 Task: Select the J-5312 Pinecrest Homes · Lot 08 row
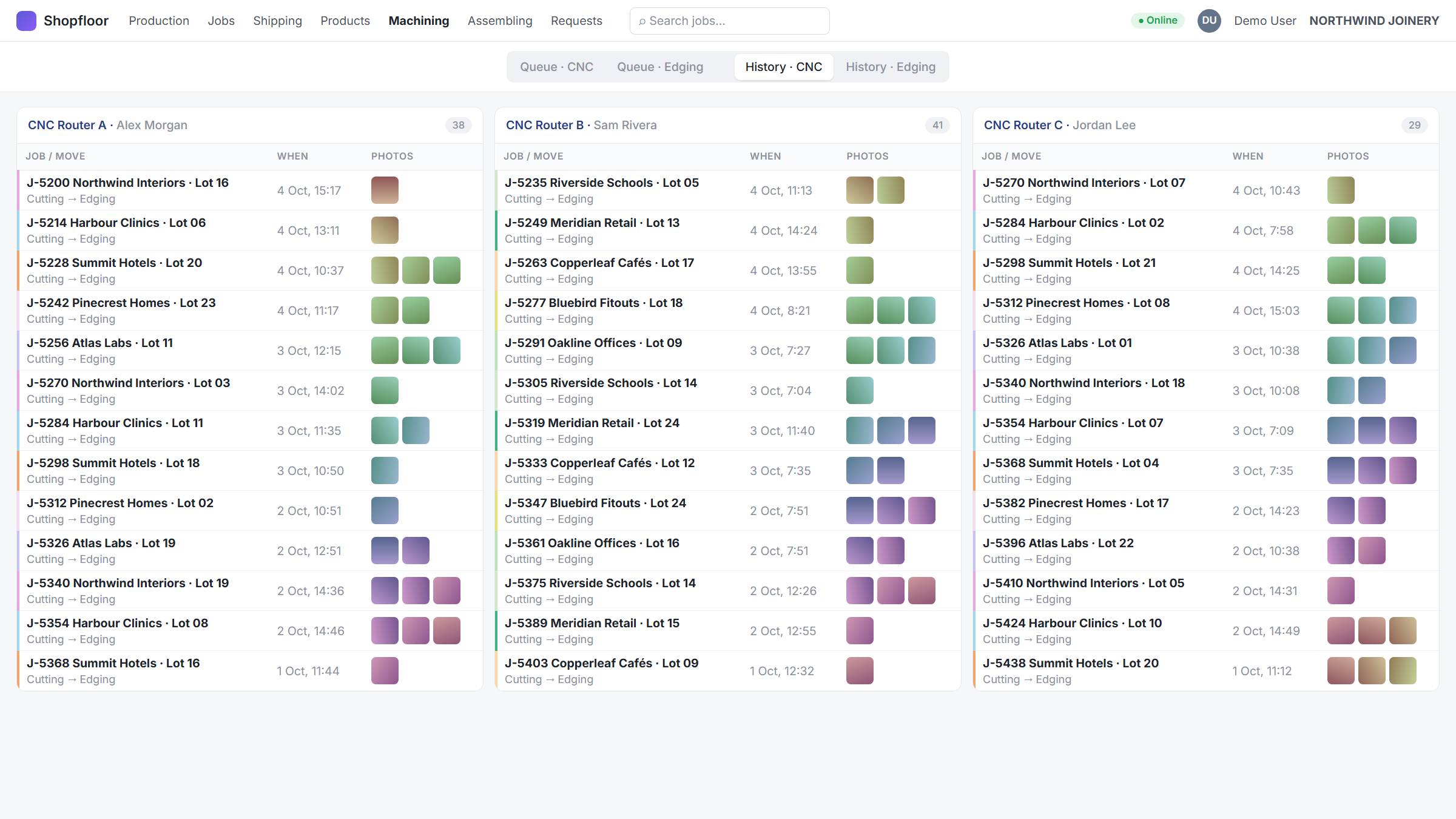(x=1206, y=311)
